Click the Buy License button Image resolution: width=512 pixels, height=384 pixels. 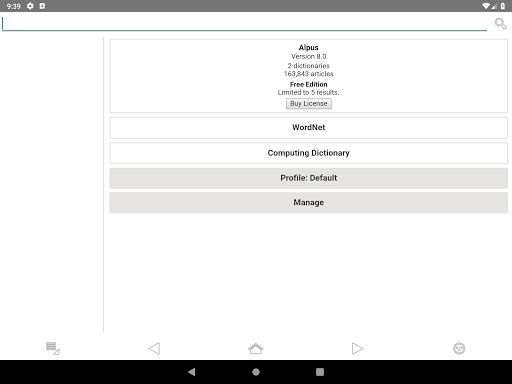click(309, 104)
